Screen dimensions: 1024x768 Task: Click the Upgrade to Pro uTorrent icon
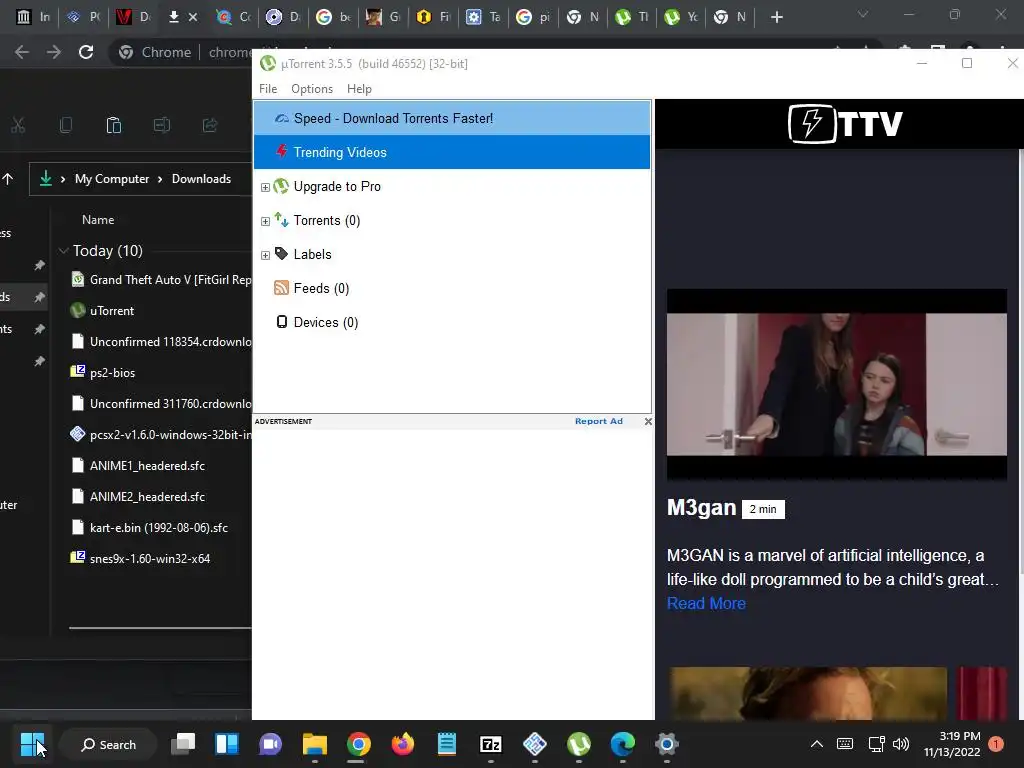(x=281, y=186)
